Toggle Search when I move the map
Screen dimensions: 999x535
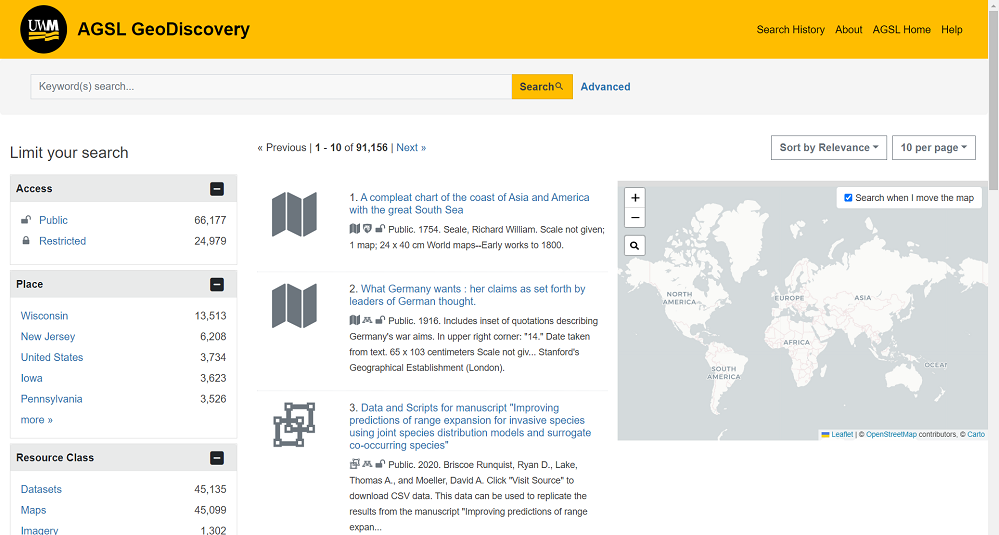pyautogui.click(x=848, y=197)
